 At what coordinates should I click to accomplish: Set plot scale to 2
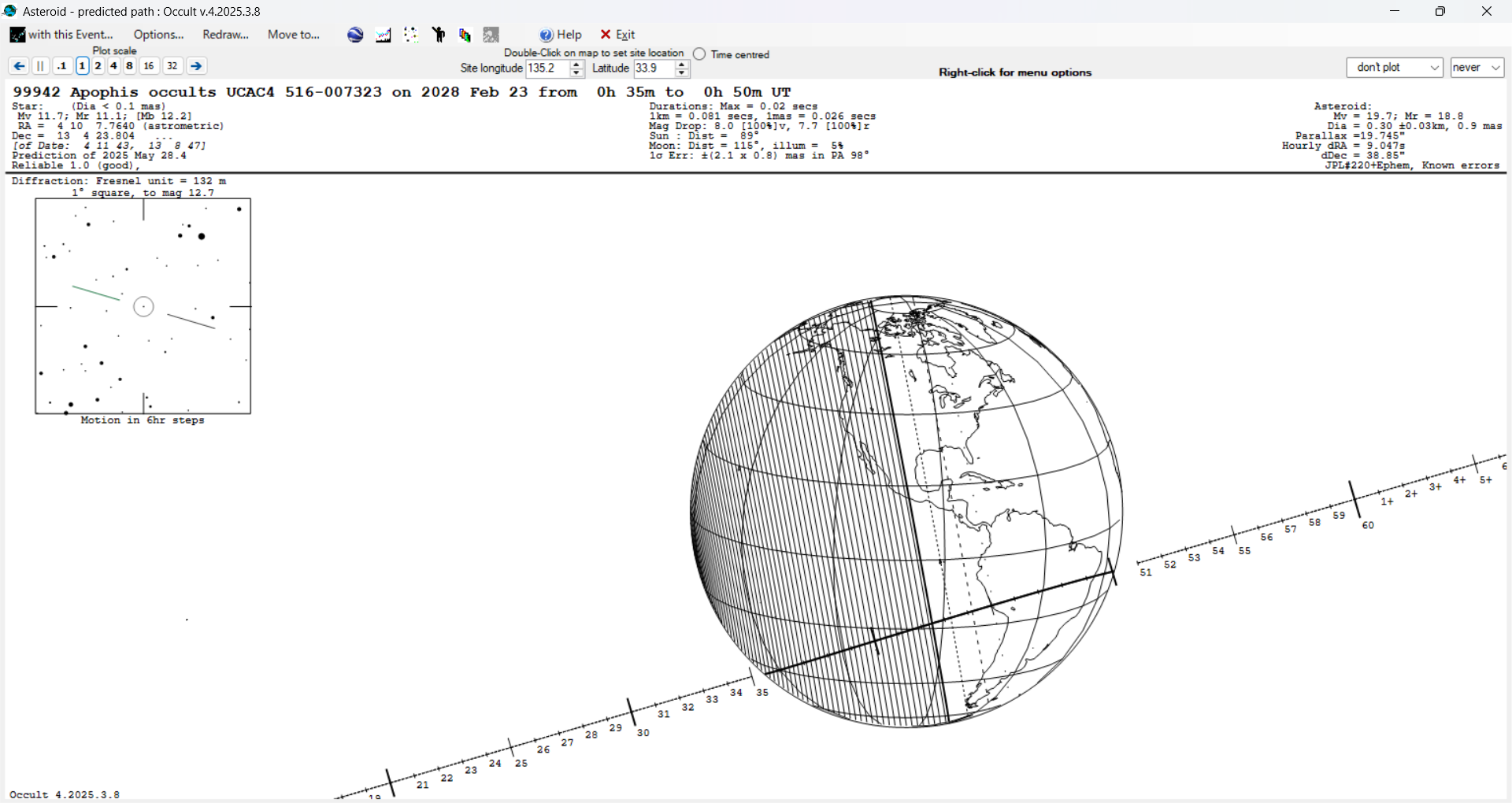(98, 66)
